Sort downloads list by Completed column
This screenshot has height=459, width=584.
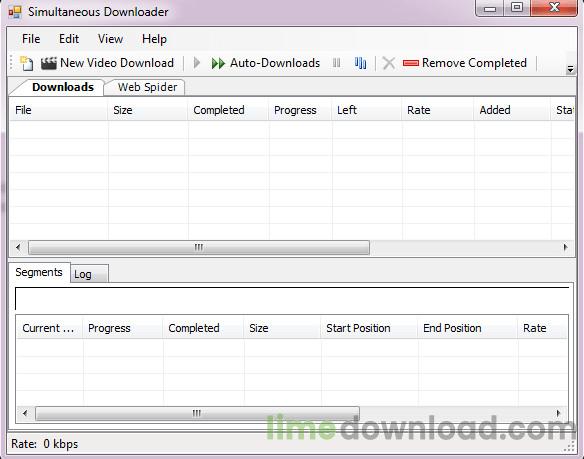point(228,110)
